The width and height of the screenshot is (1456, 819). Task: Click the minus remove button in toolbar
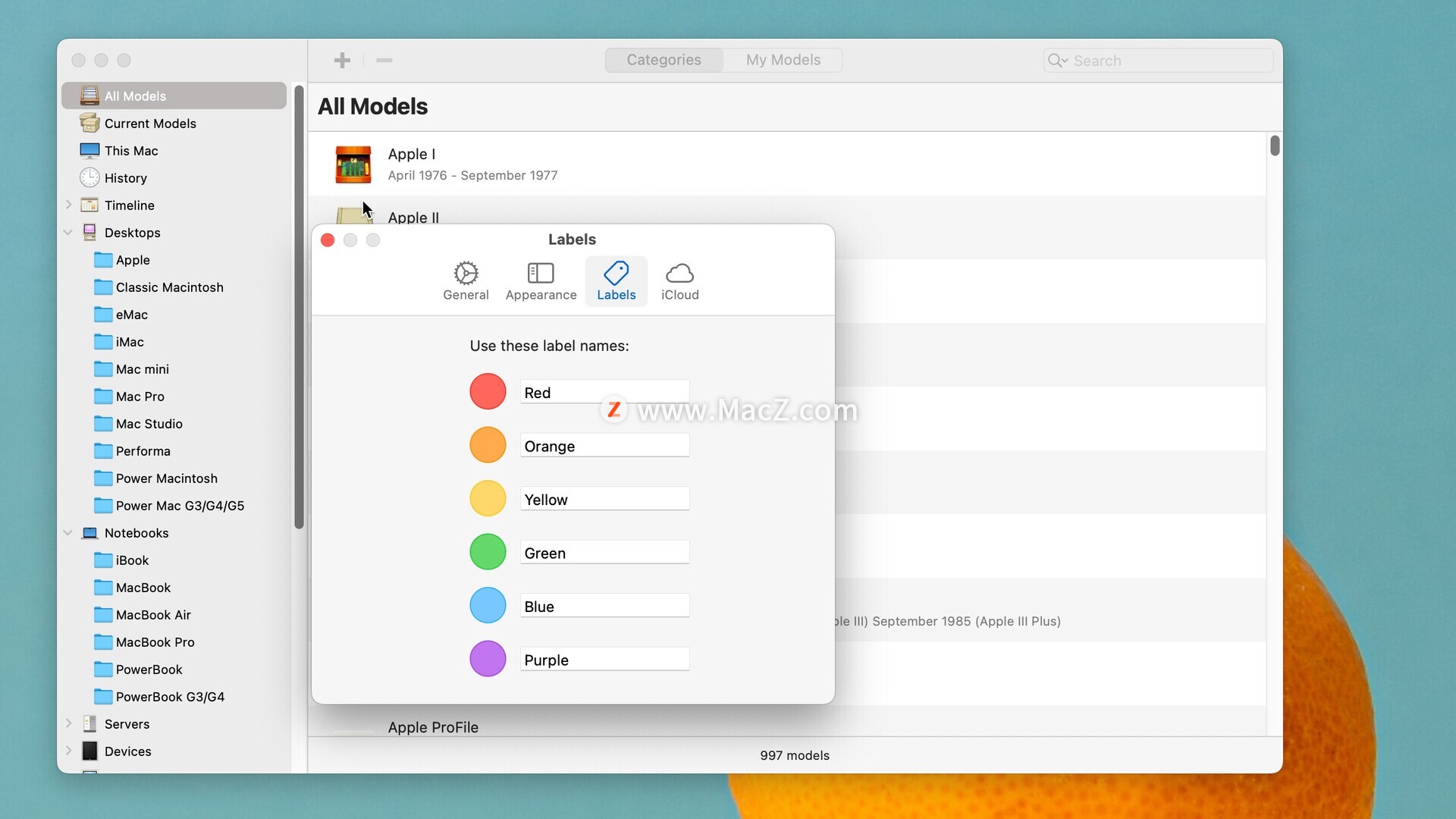click(384, 60)
